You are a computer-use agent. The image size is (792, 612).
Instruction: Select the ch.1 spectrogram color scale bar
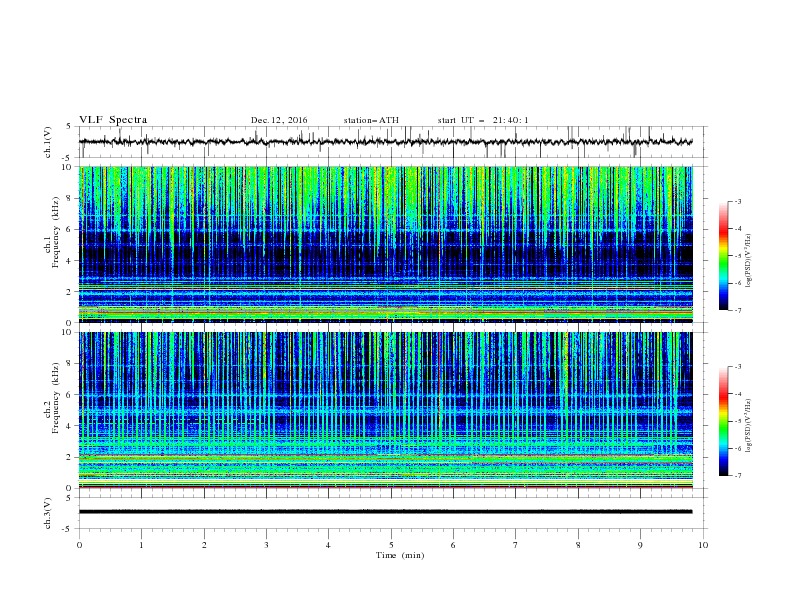[x=723, y=256]
